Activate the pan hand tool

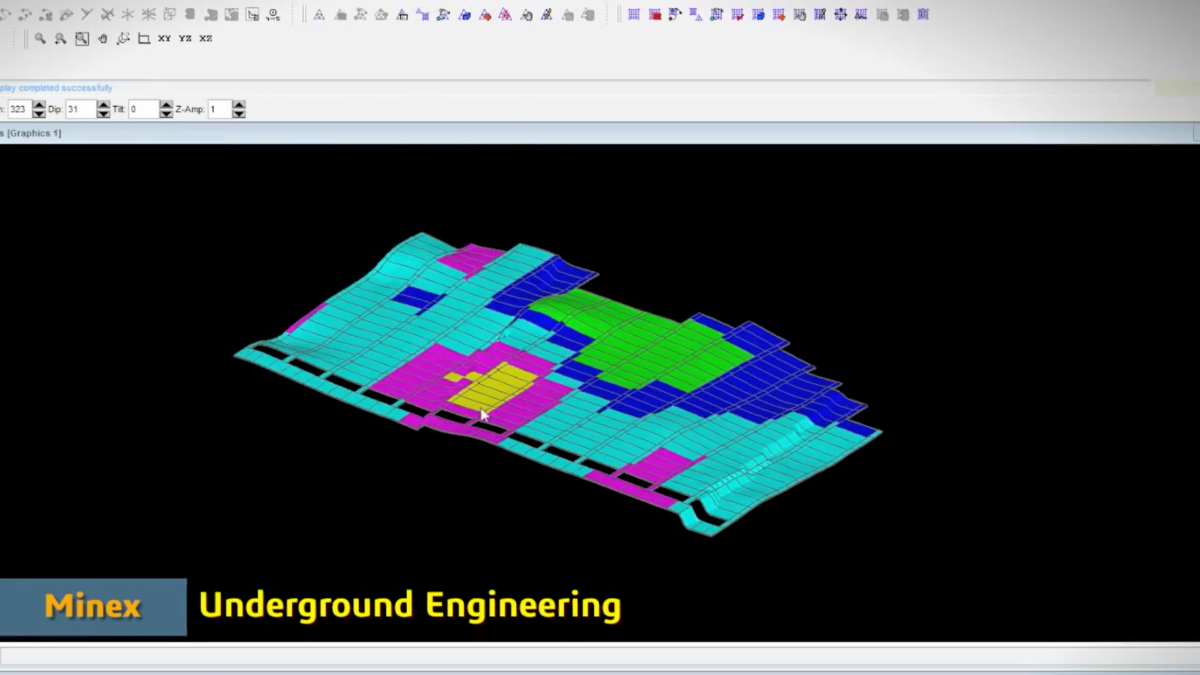[x=103, y=39]
